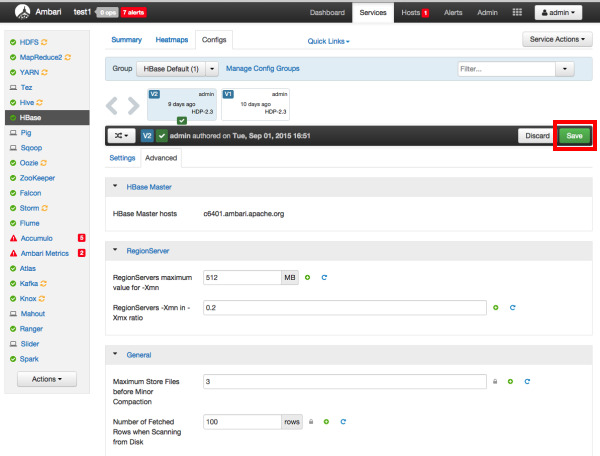Click the YARN restart-required icon
This screenshot has height=456, width=600.
point(44,72)
